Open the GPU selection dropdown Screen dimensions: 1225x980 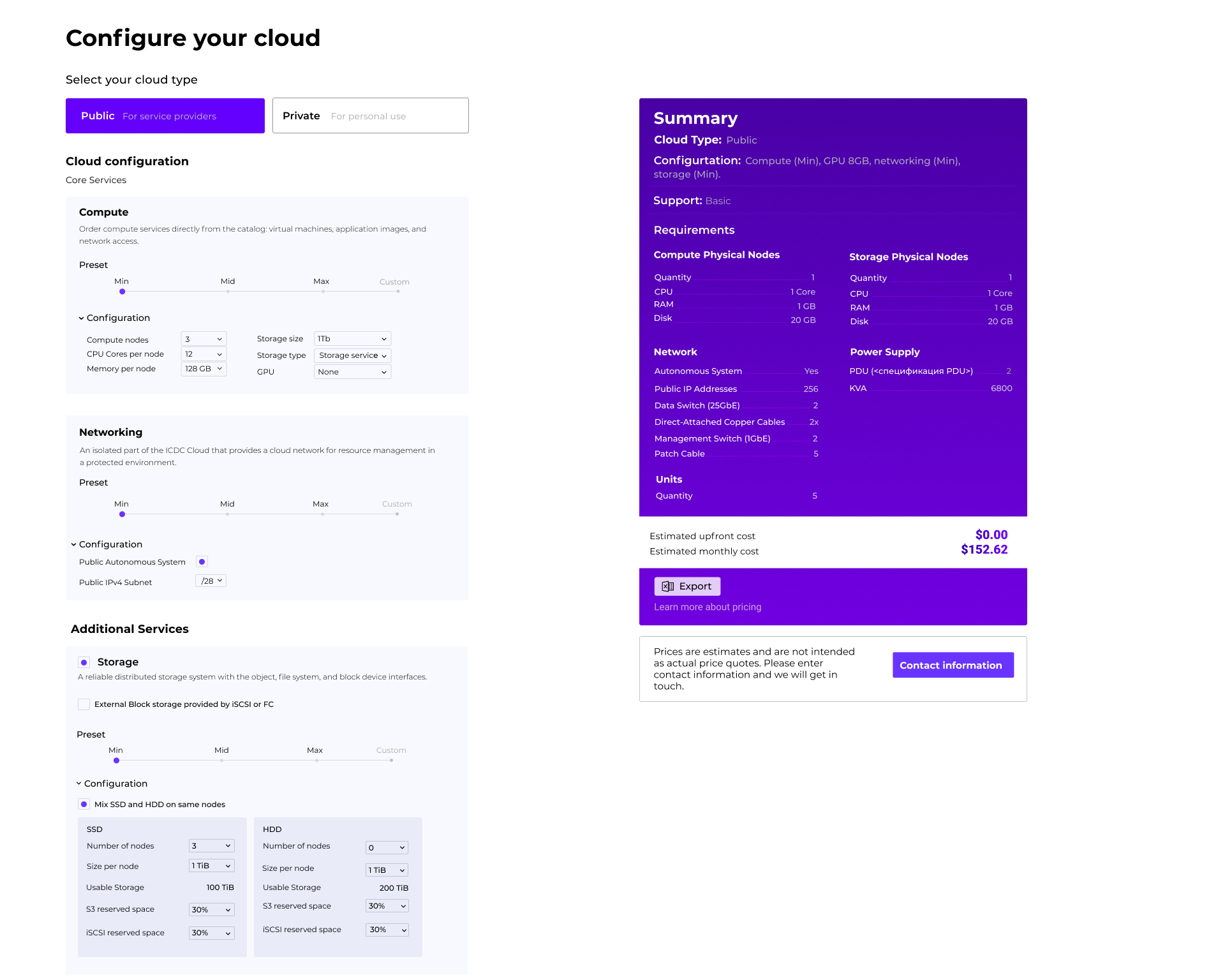[352, 372]
